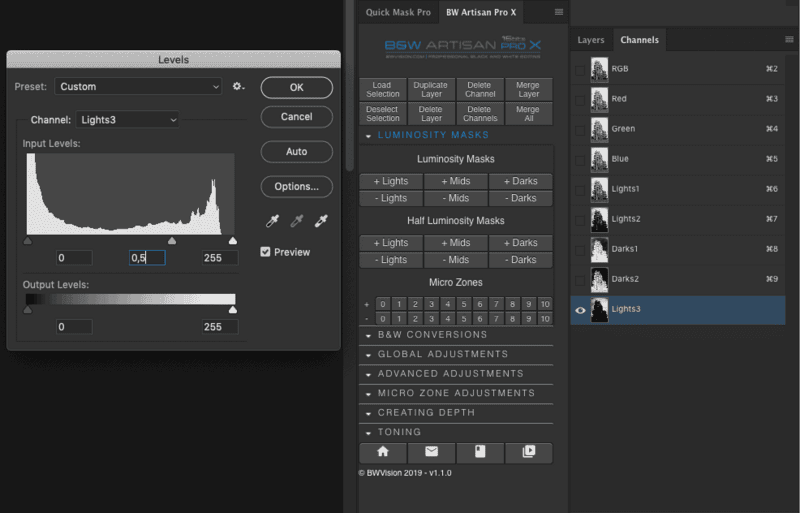Toggle visibility of the Darks1 channel
800x513 pixels.
tap(580, 249)
